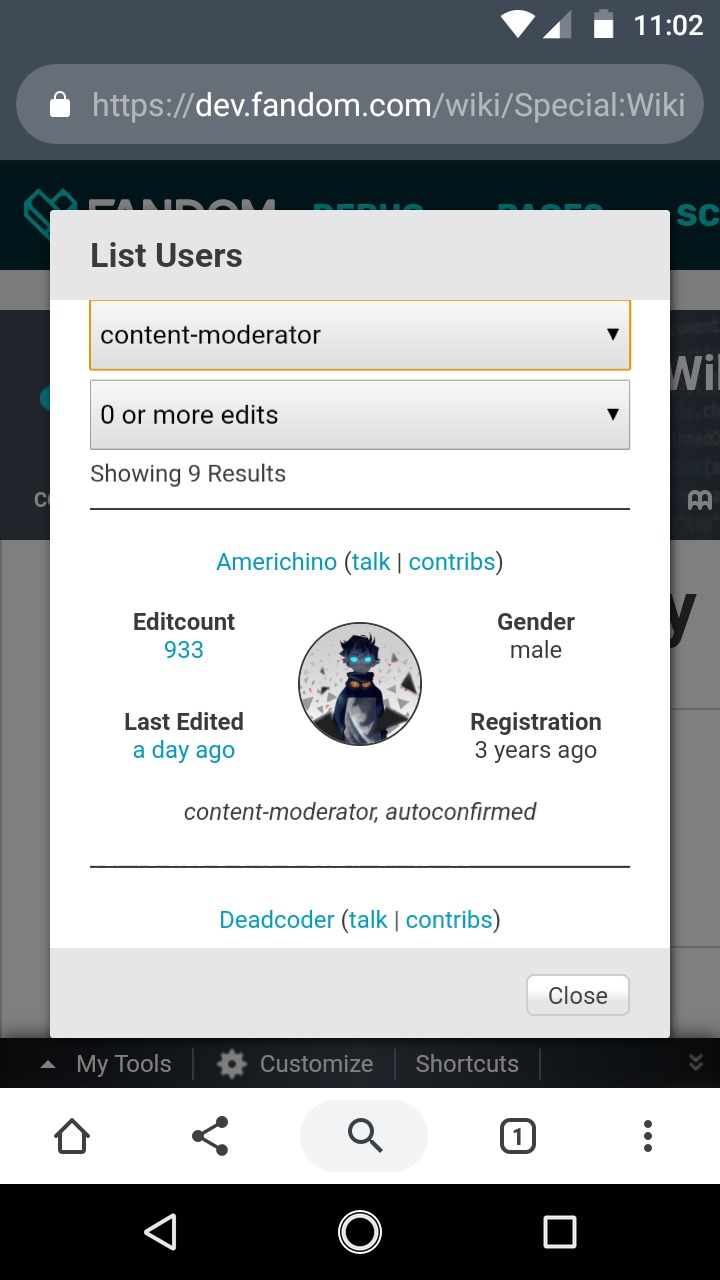Viewport: 720px width, 1280px height.
Task: Tap the Customize gear icon
Action: coord(232,1064)
